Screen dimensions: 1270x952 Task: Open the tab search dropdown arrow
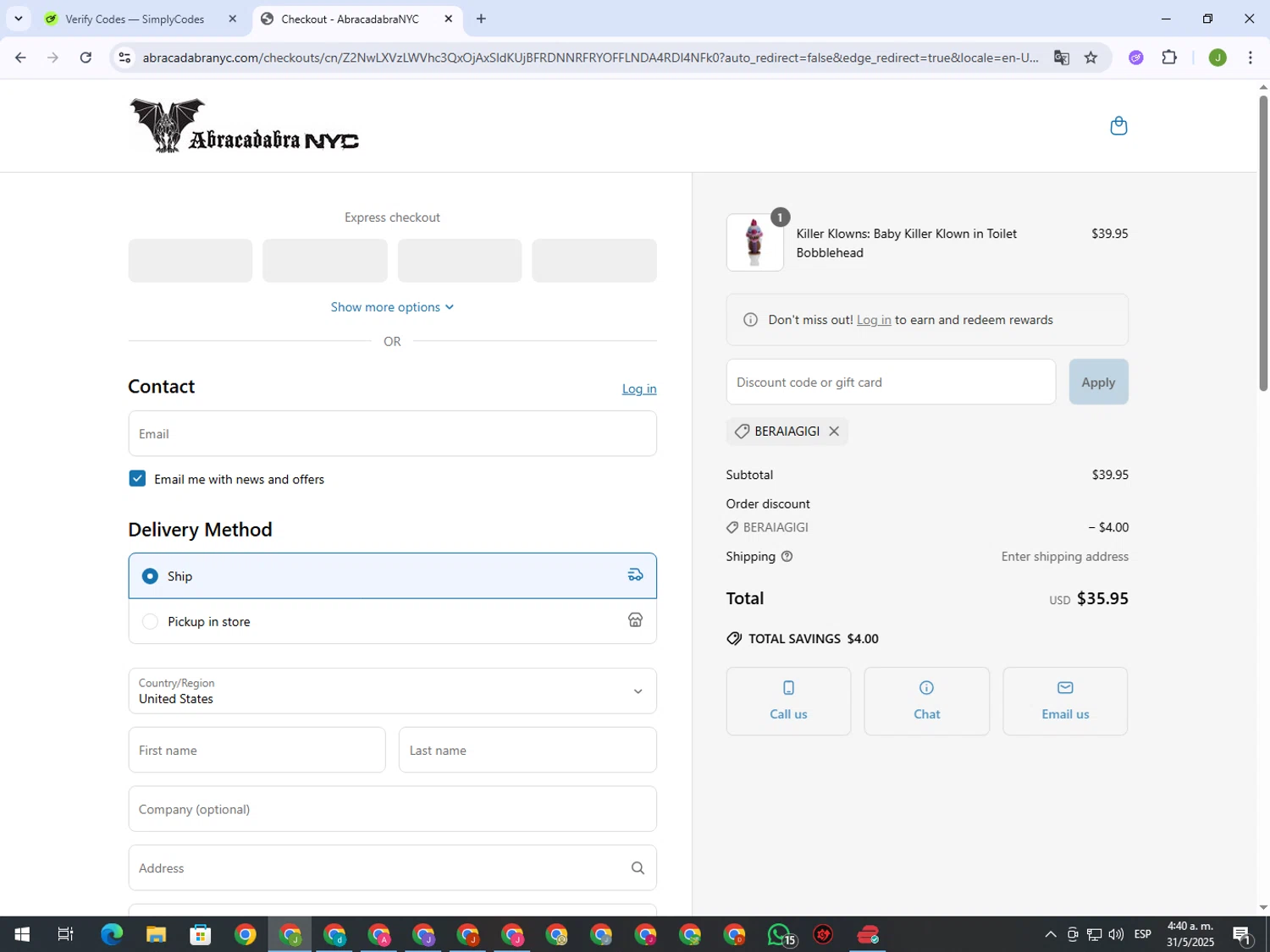(x=18, y=19)
